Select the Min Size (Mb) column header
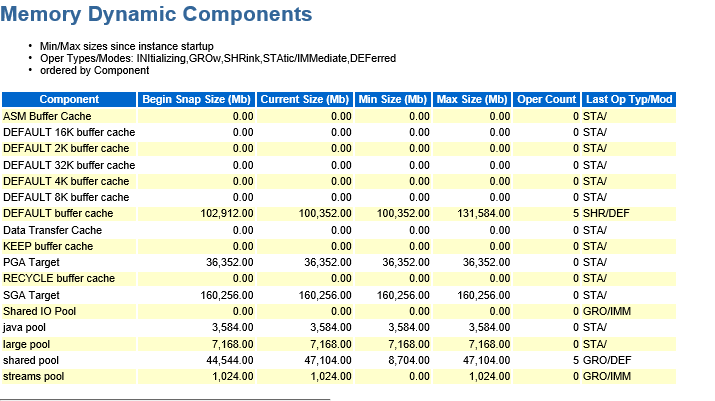The image size is (715, 401). (393, 100)
